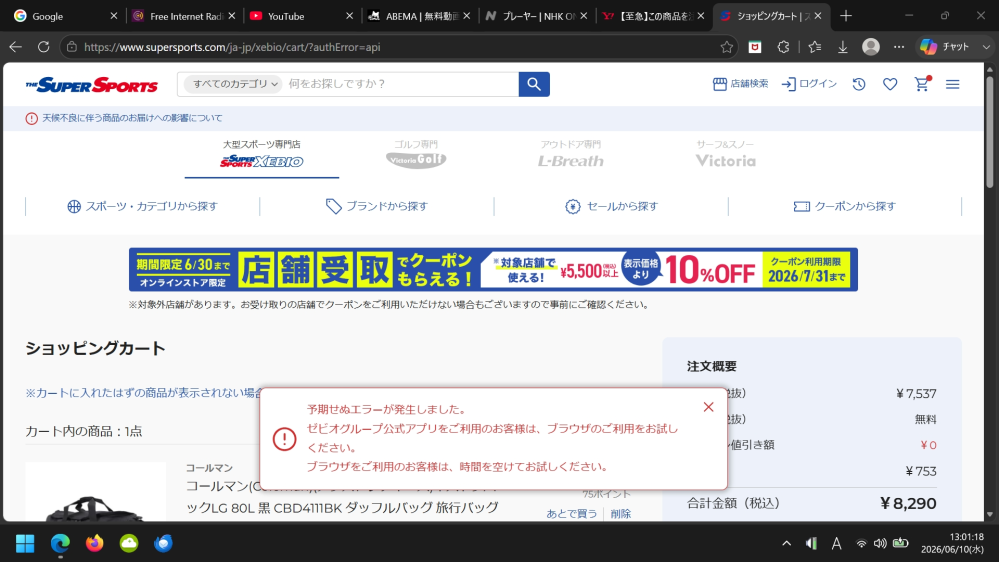Switch to the ABEMA tab
This screenshot has height=562, width=999.
pyautogui.click(x=417, y=16)
